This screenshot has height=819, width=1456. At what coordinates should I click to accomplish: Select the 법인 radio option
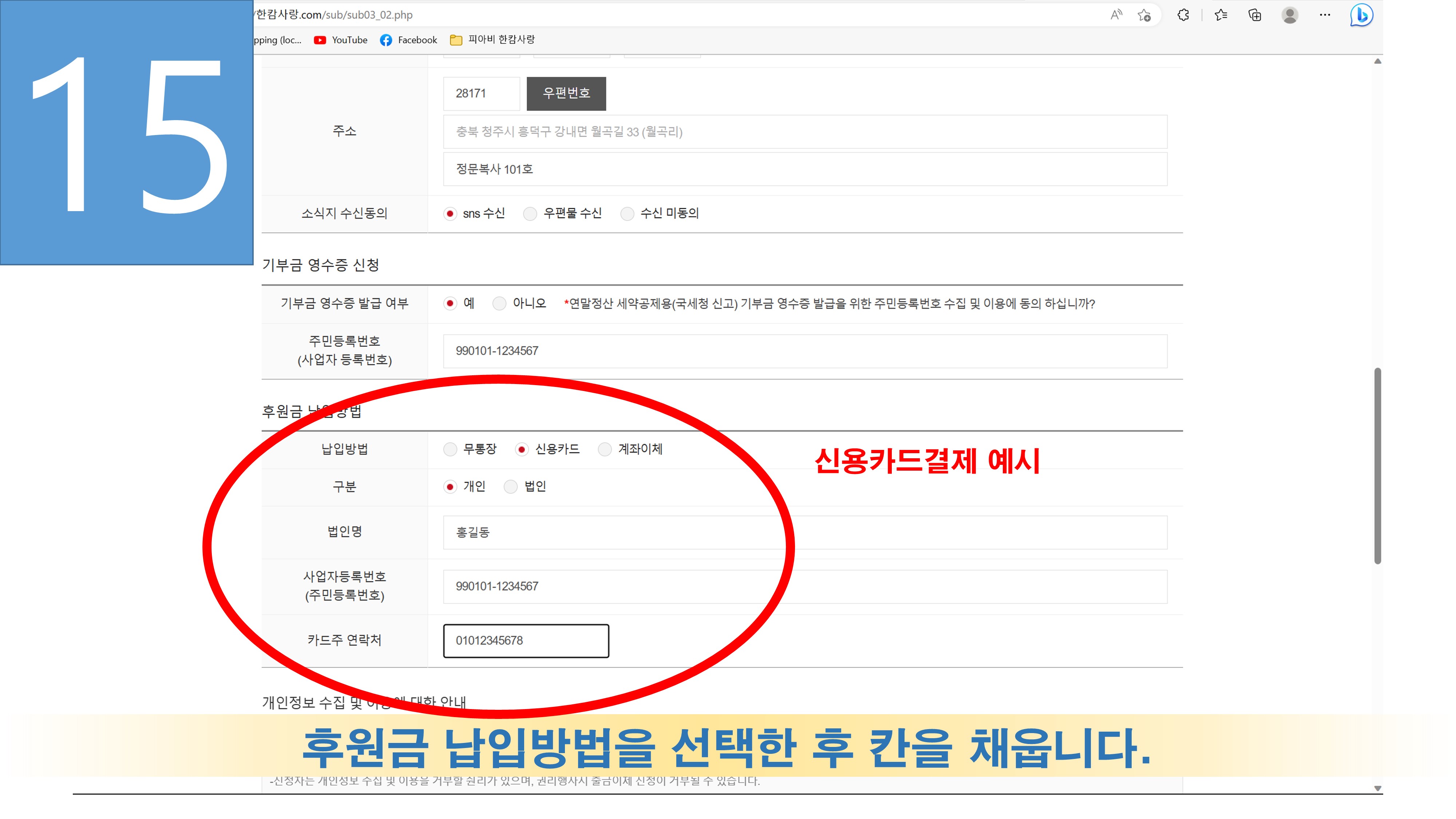pyautogui.click(x=510, y=487)
